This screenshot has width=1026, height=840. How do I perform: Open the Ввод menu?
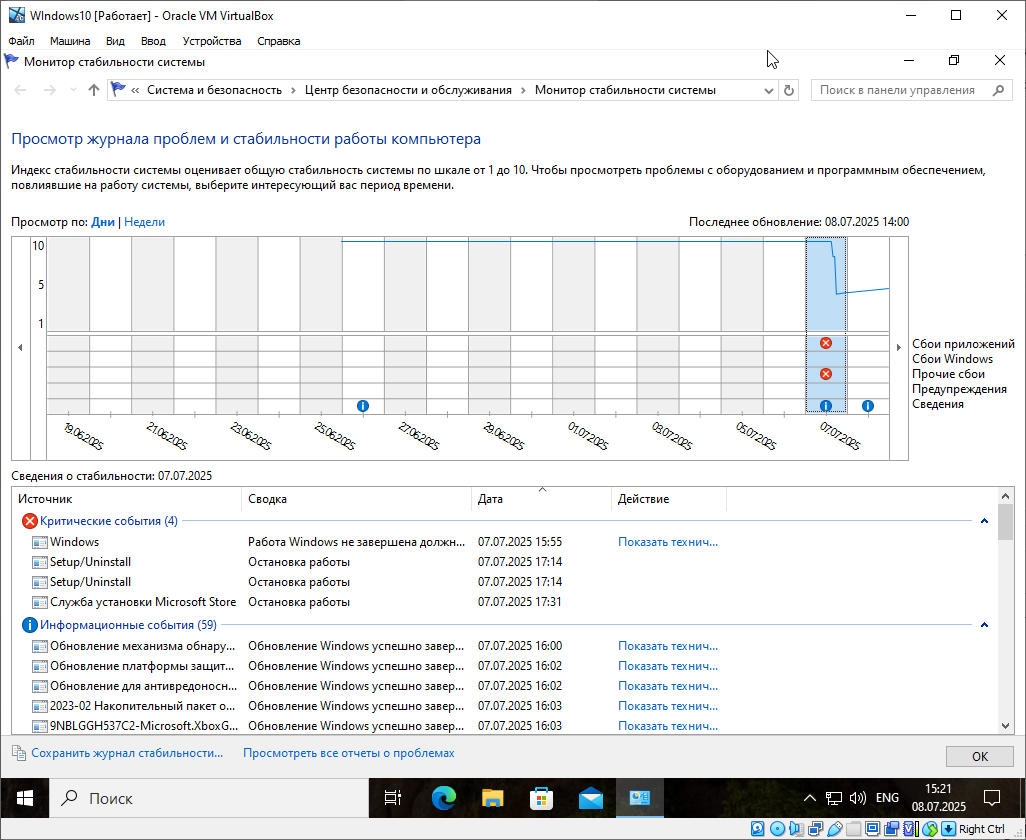pos(153,41)
